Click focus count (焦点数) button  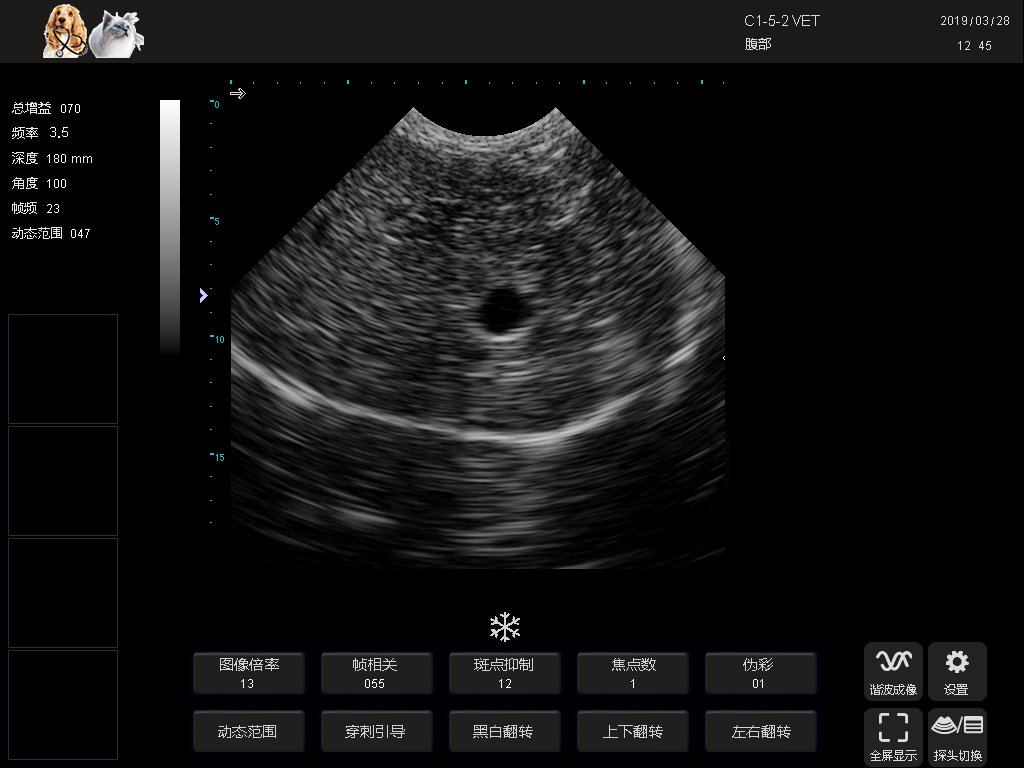pyautogui.click(x=632, y=673)
